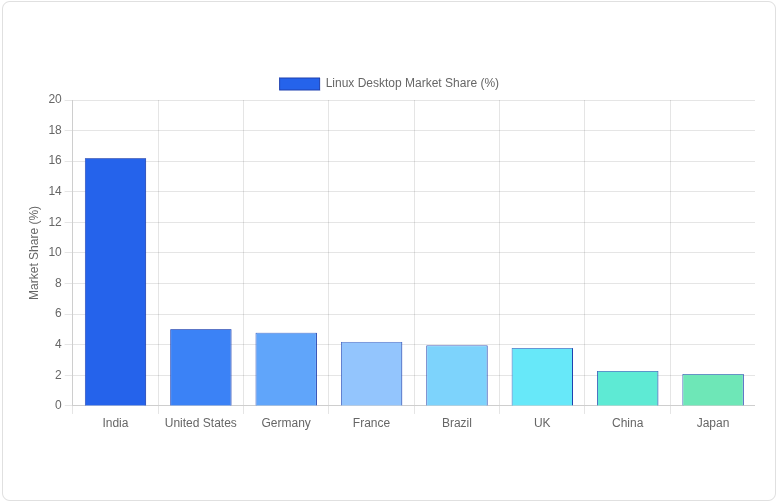
Task: Select the Germany bar
Action: point(286,369)
